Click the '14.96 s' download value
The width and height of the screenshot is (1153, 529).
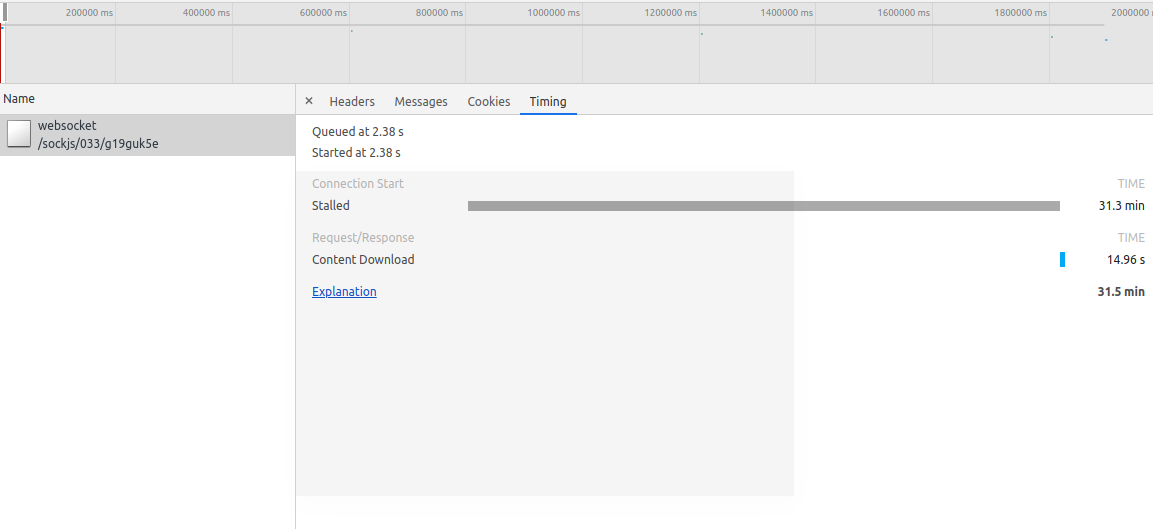pos(1126,259)
